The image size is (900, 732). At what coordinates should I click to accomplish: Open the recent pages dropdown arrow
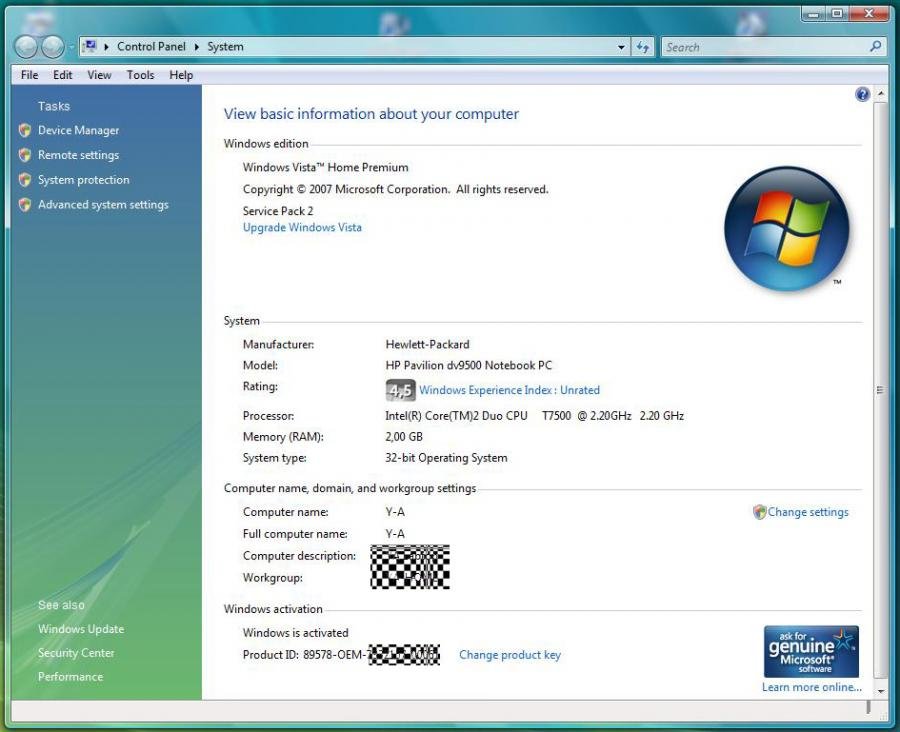[71, 47]
